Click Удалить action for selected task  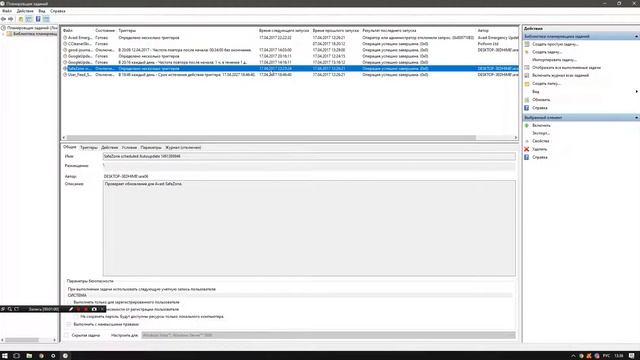[x=539, y=149]
